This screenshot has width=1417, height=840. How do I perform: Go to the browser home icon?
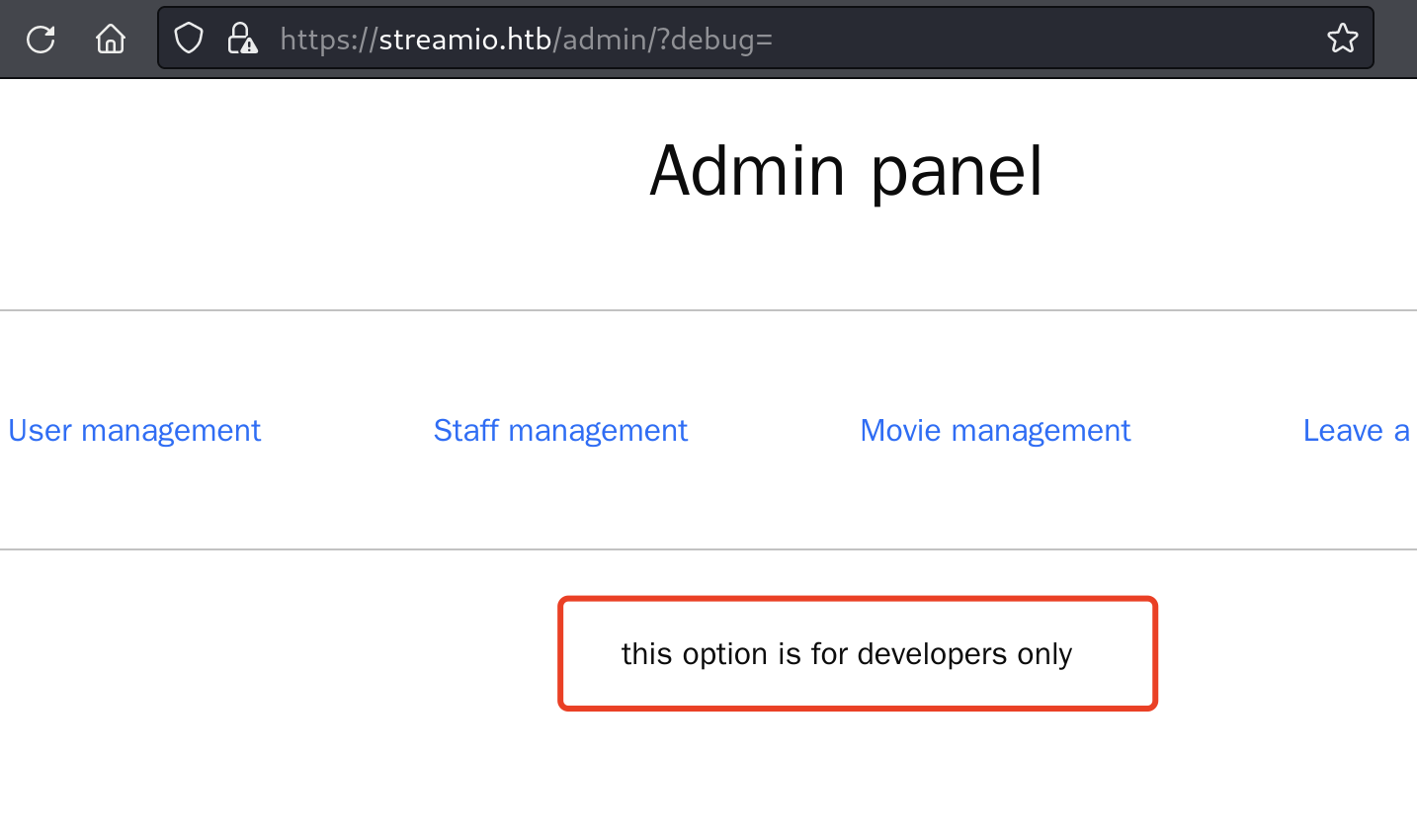click(x=111, y=40)
